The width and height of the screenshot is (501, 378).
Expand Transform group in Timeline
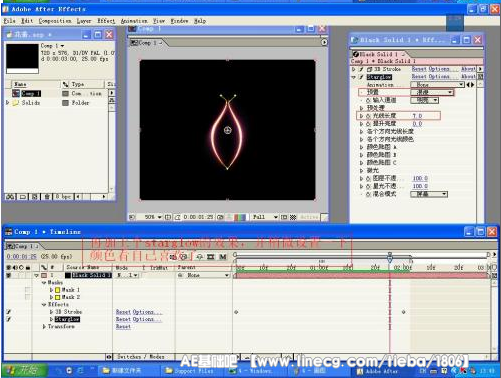click(44, 327)
